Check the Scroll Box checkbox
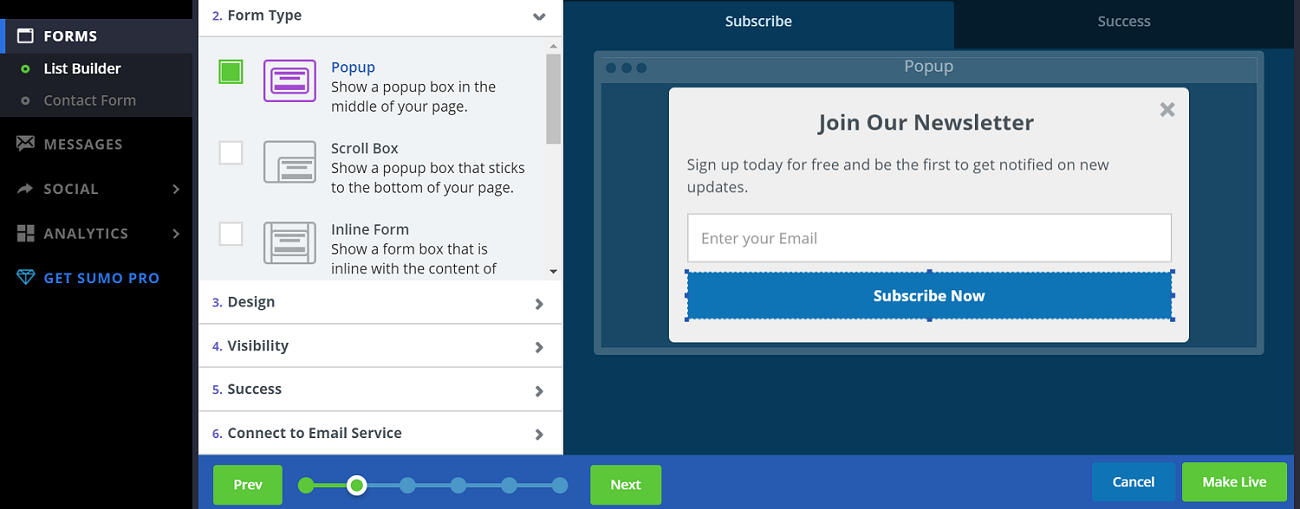1300x509 pixels. pos(231,153)
